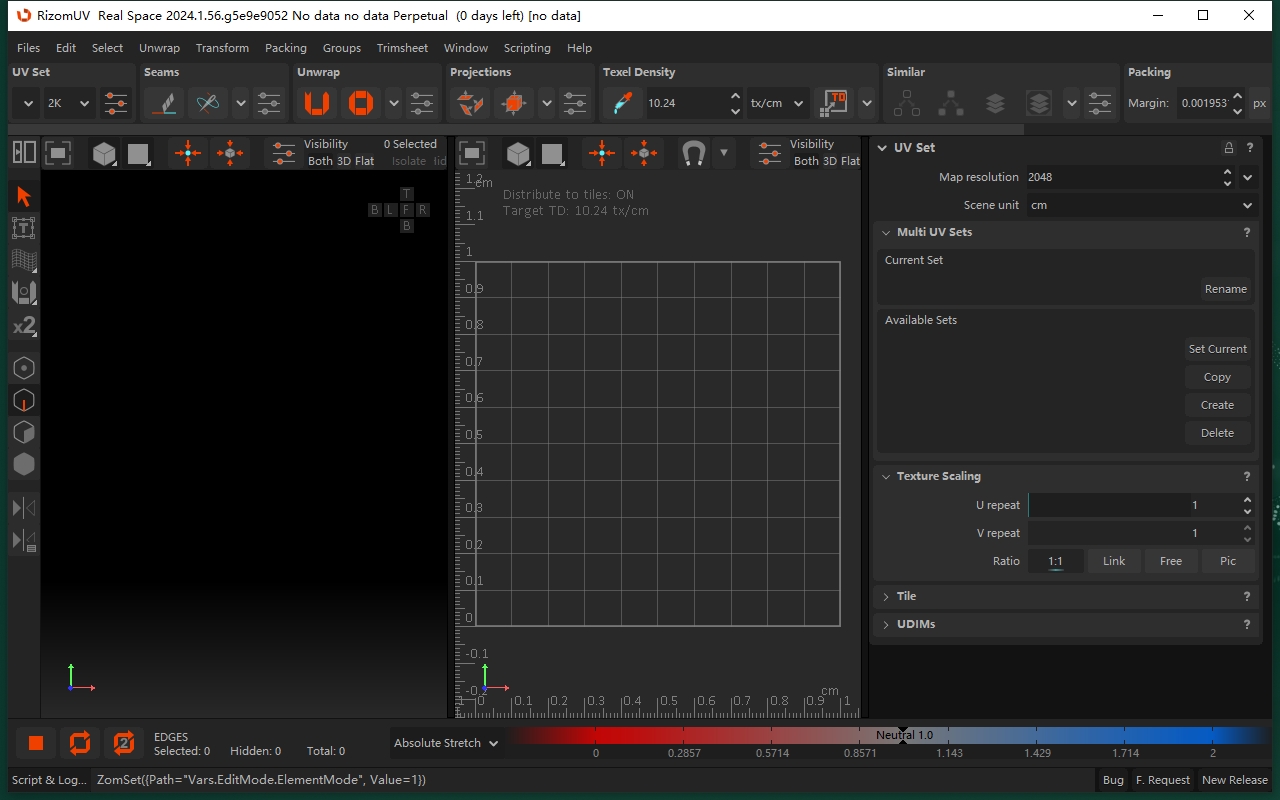
Task: Click the Optimize icon beside Unwrap U
Action: 361,103
